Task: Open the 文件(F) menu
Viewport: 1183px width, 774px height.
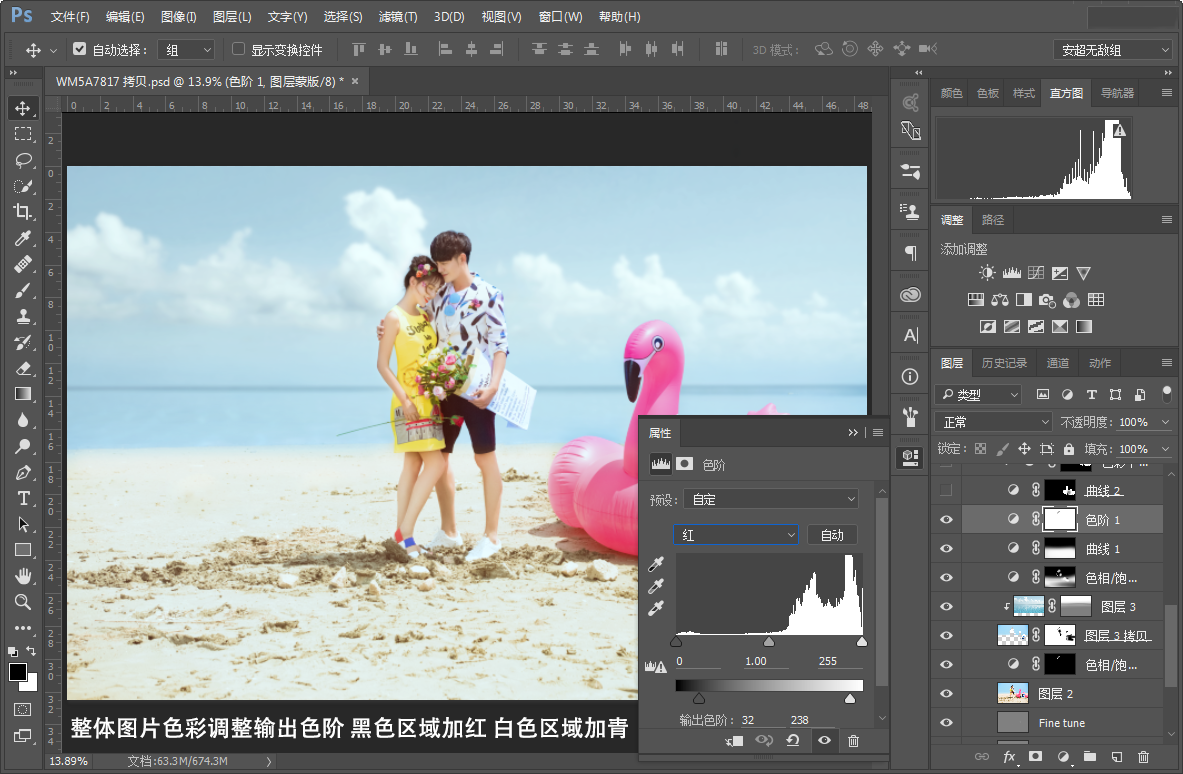Action: (69, 17)
